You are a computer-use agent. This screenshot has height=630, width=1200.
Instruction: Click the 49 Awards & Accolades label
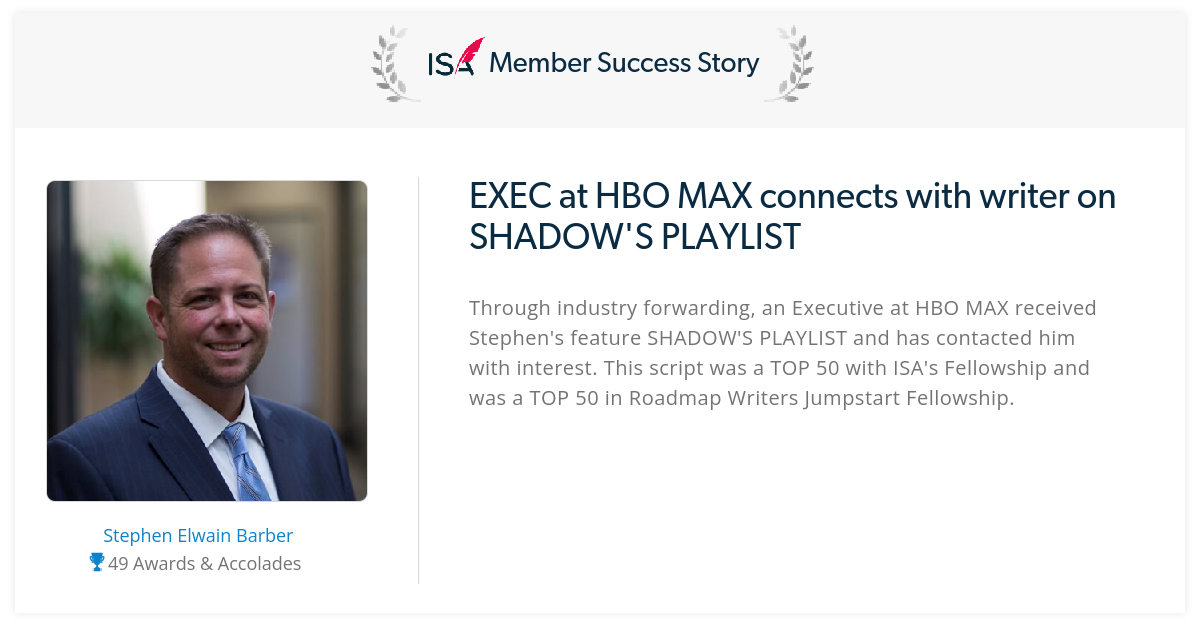click(205, 564)
